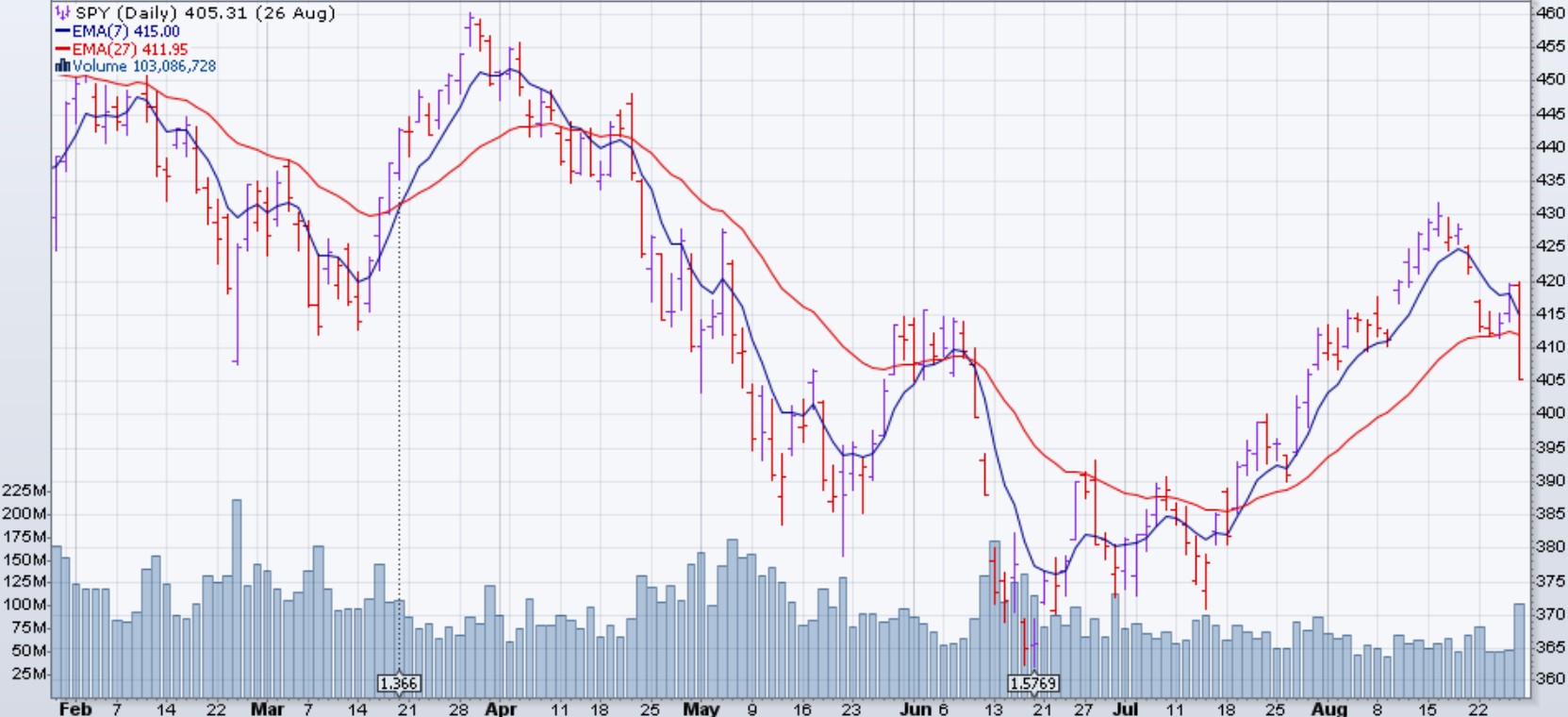Click the Feb label on date axis

pyautogui.click(x=75, y=709)
